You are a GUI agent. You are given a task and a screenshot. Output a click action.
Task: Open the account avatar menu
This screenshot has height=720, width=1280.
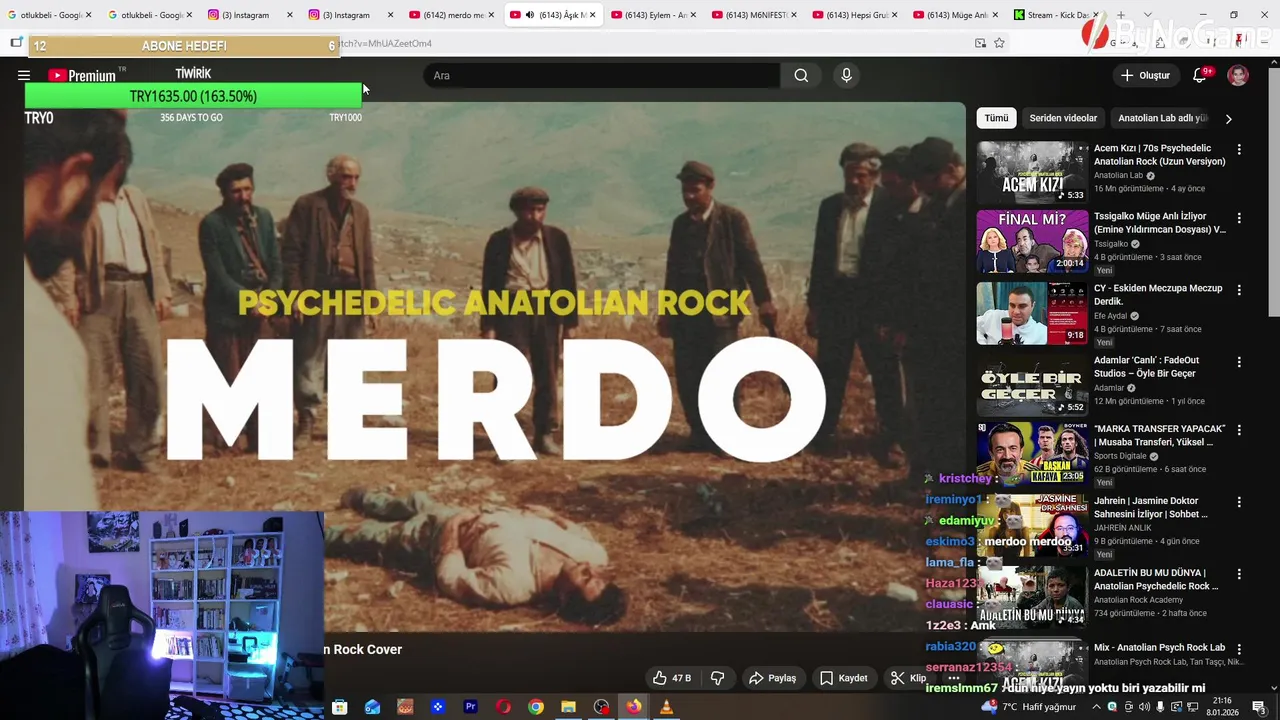coord(1238,76)
